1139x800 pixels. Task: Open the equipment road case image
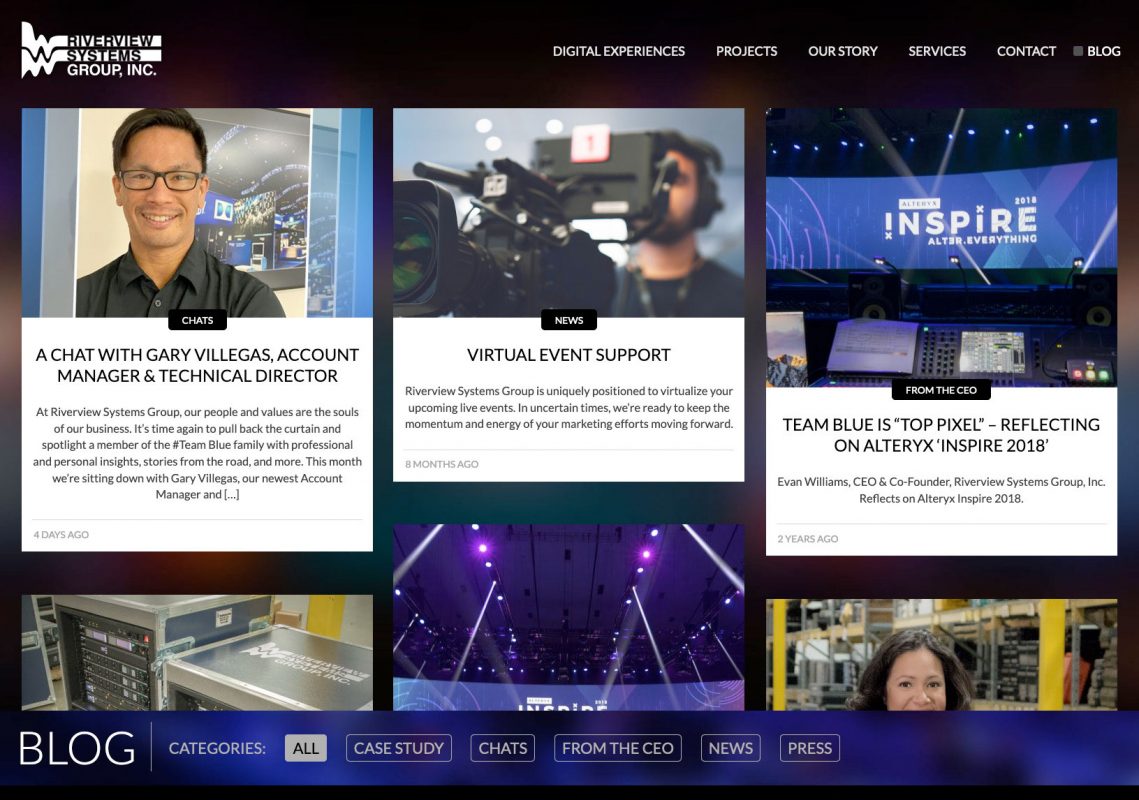coord(198,652)
